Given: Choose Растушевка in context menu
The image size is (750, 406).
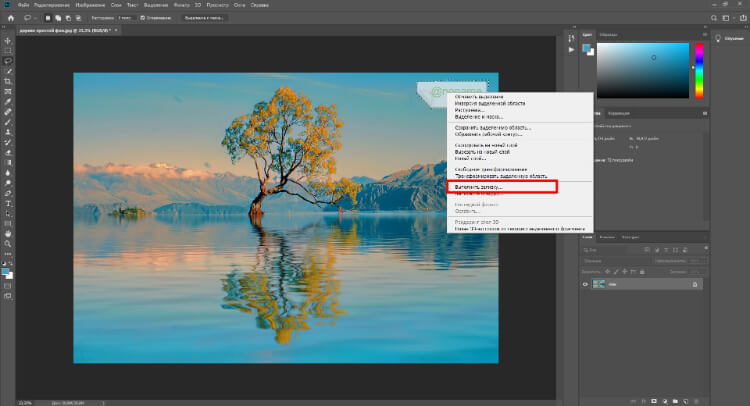Looking at the screenshot, I should coord(469,110).
